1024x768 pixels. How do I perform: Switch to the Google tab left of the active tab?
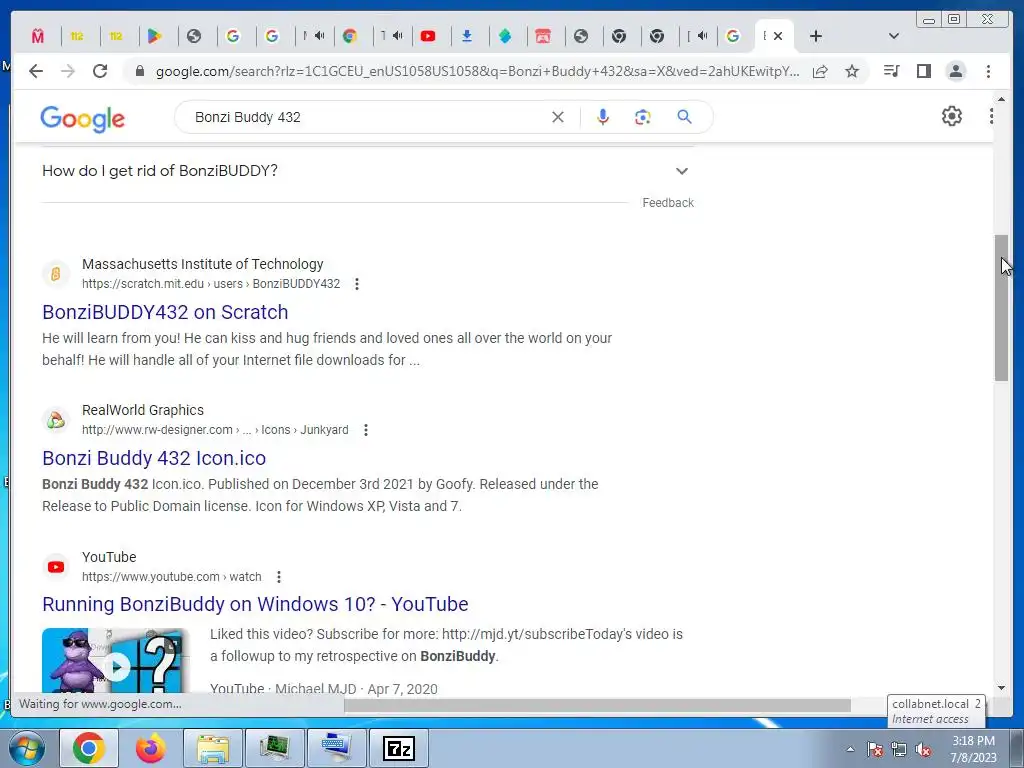point(733,36)
